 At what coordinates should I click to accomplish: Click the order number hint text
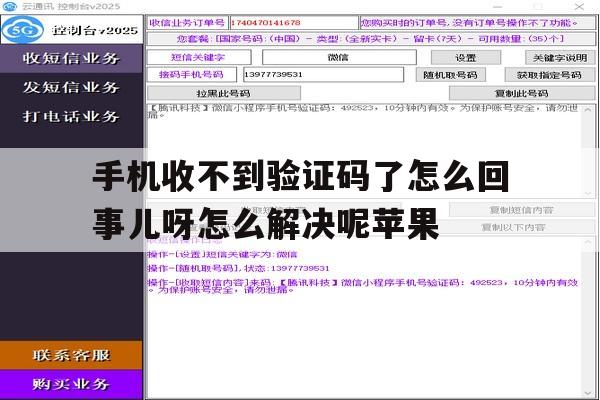[477, 23]
